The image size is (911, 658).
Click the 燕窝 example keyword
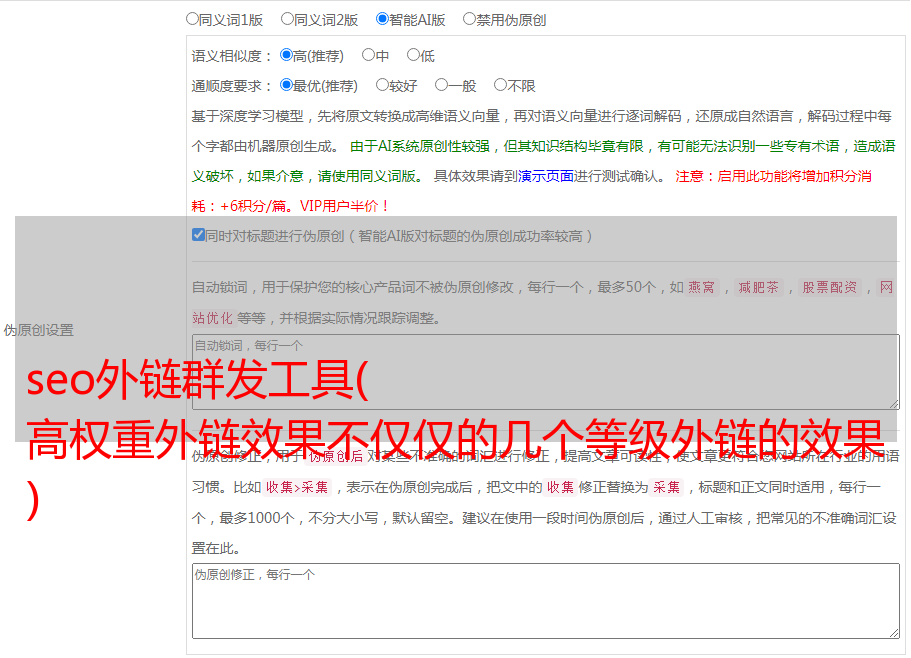tap(701, 287)
